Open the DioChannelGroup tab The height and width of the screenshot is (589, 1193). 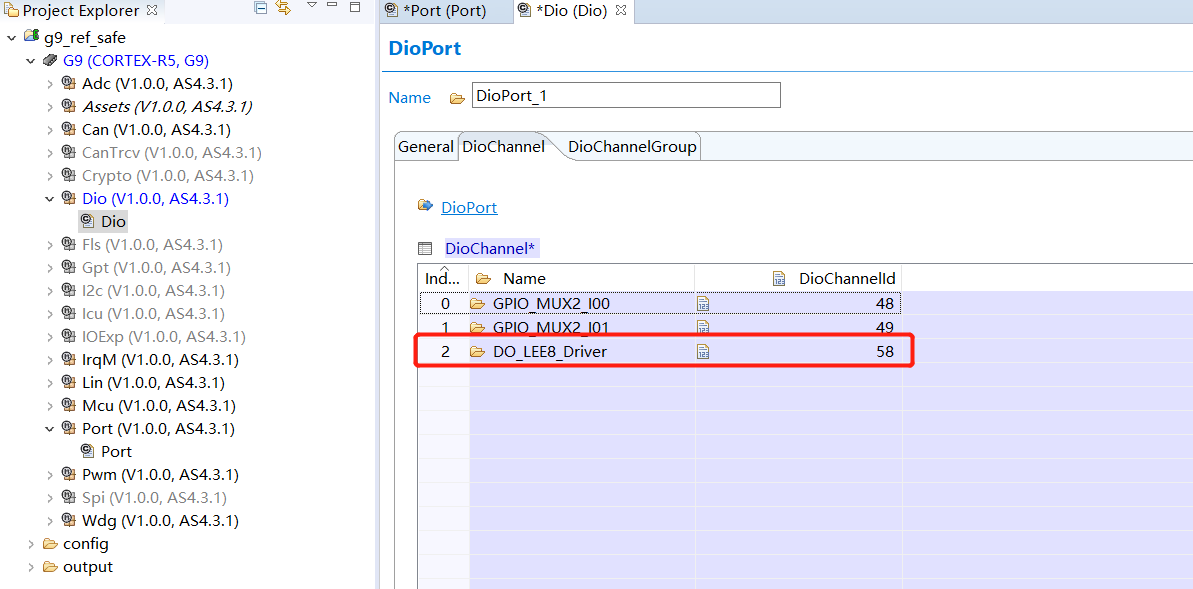click(x=632, y=147)
